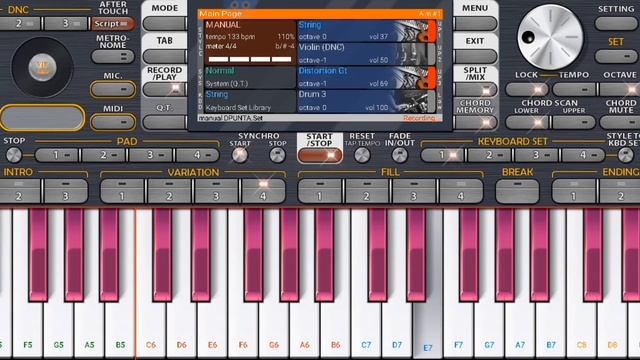Viewport: 640px width, 360px height.
Task: Toggle the tempo LOCK button
Action: (x=527, y=89)
